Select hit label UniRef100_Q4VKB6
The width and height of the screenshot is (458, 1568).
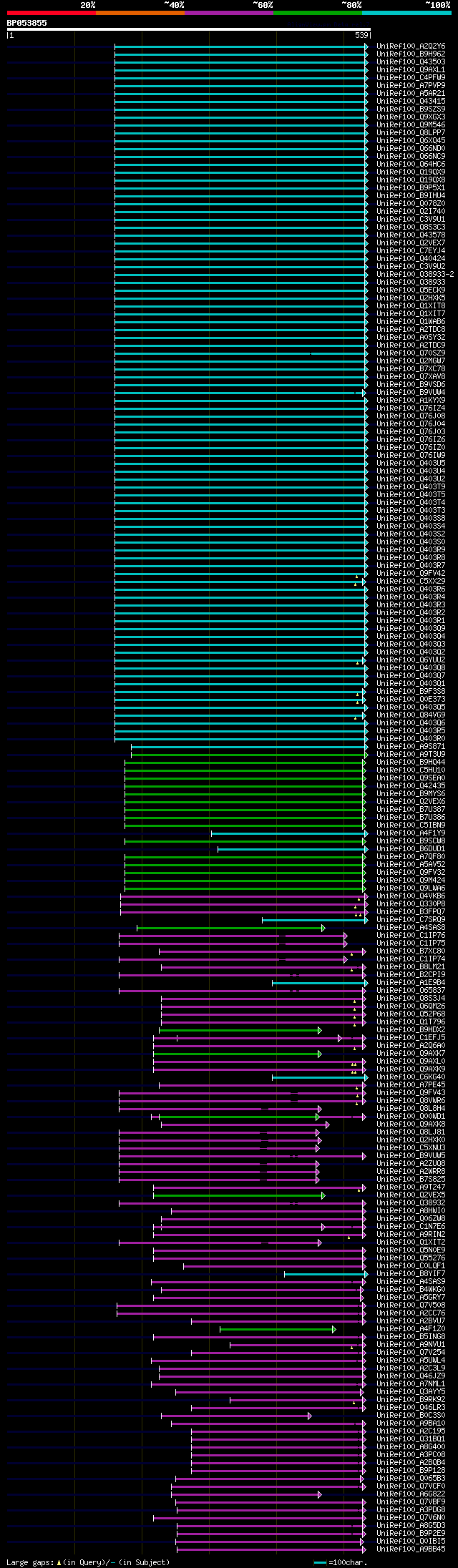point(411,896)
